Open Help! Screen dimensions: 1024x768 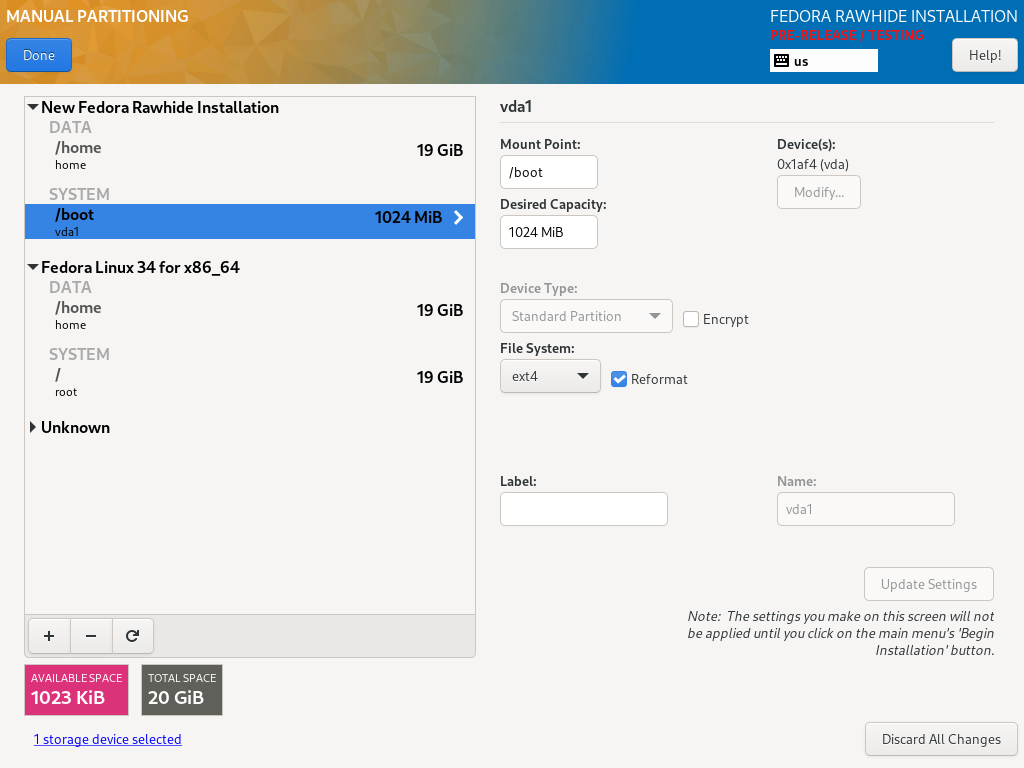pyautogui.click(x=984, y=56)
